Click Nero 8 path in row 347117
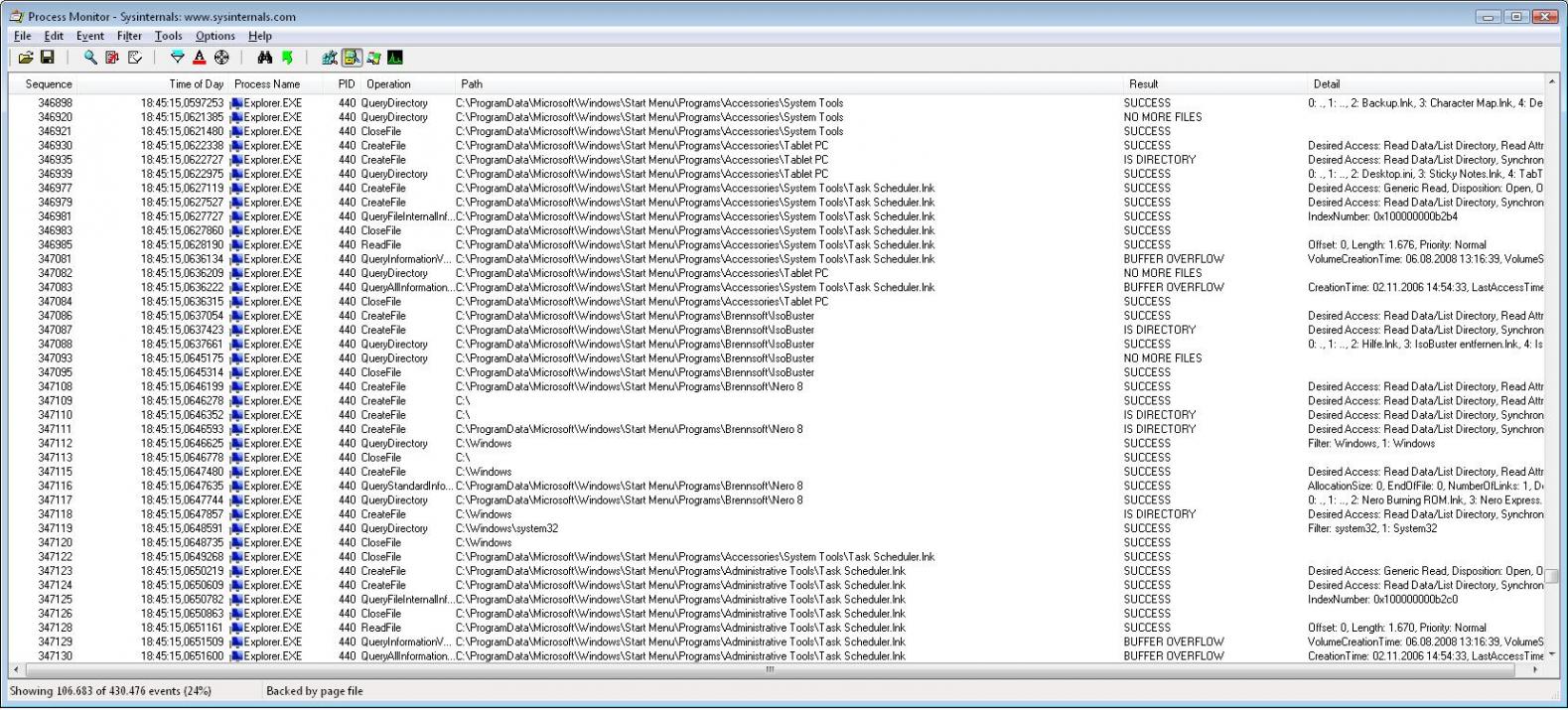This screenshot has width=1568, height=710. pyautogui.click(x=630, y=500)
